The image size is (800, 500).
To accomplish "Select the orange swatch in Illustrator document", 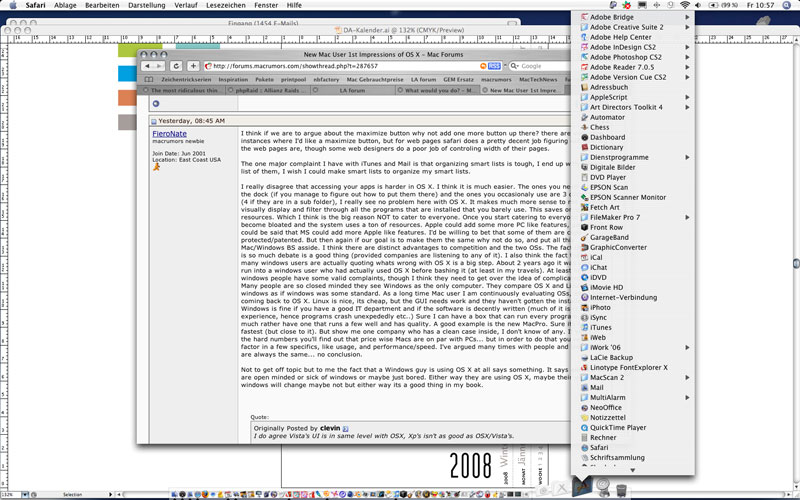I will [x=128, y=97].
